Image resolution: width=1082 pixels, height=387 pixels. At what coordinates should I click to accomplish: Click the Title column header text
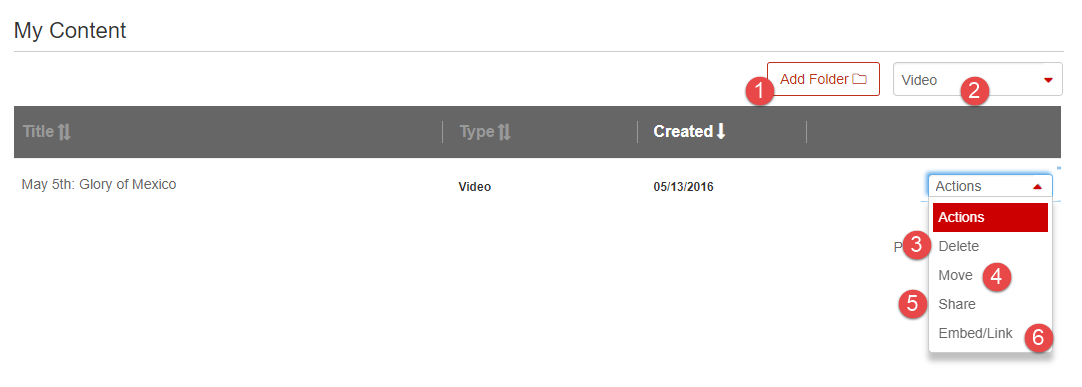pos(39,131)
